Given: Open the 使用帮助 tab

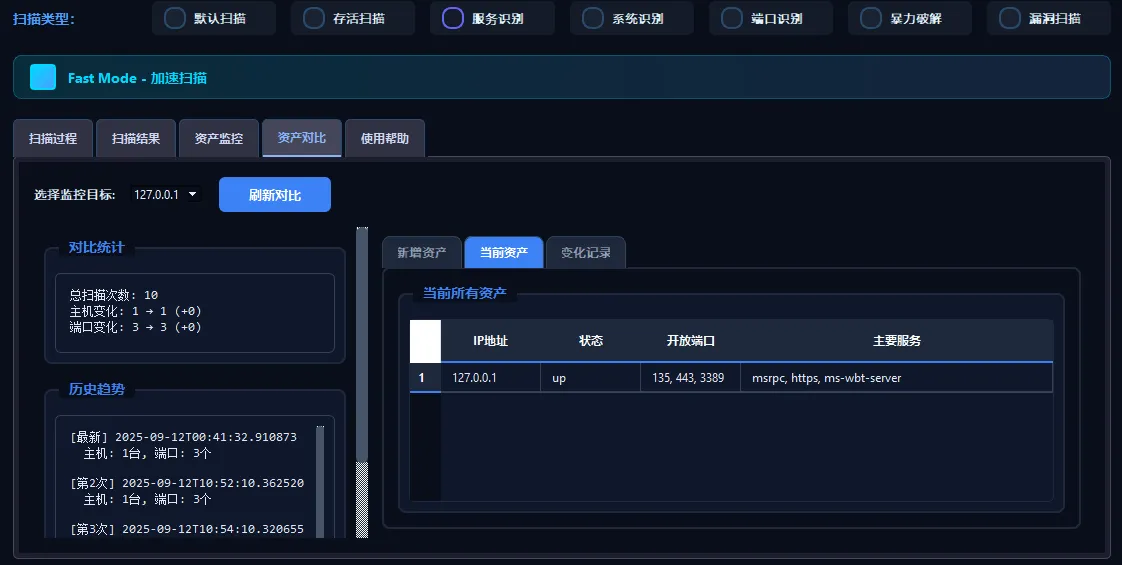Looking at the screenshot, I should (x=385, y=139).
